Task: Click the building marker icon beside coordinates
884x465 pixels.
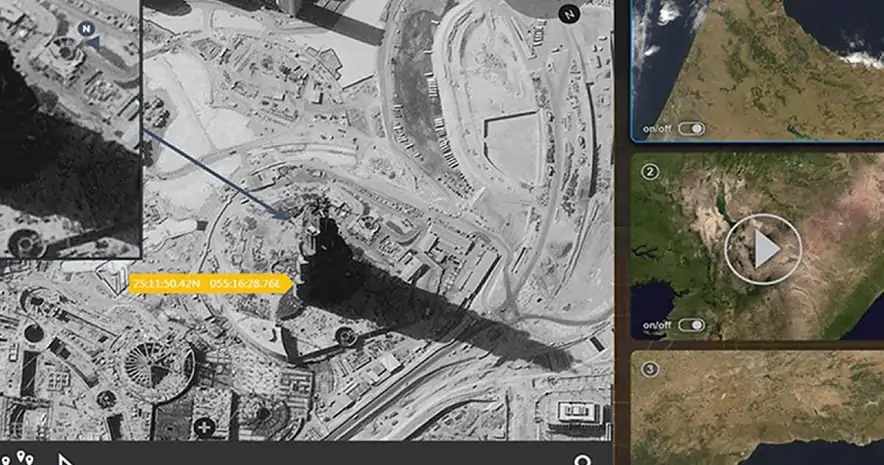Action: pos(114,278)
